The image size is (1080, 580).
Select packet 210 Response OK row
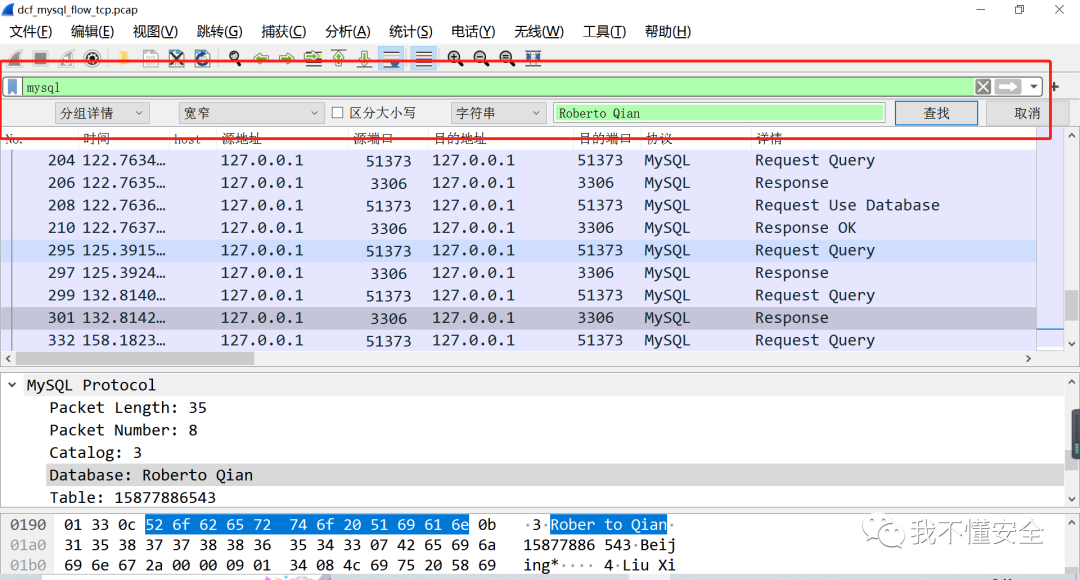tap(518, 228)
